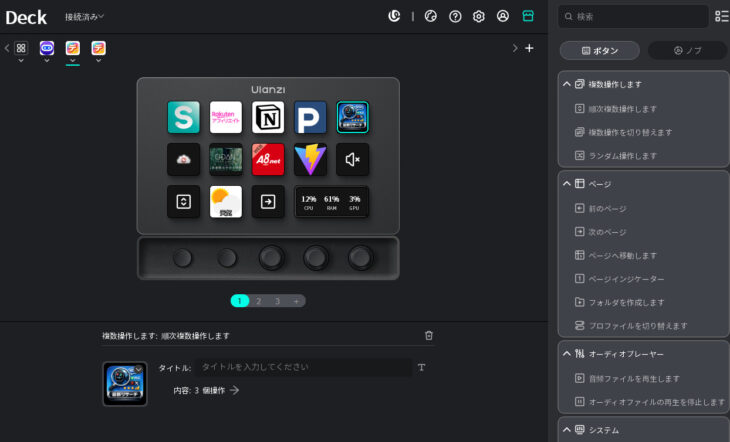Open title text style T icon
The width and height of the screenshot is (730, 442).
[421, 367]
